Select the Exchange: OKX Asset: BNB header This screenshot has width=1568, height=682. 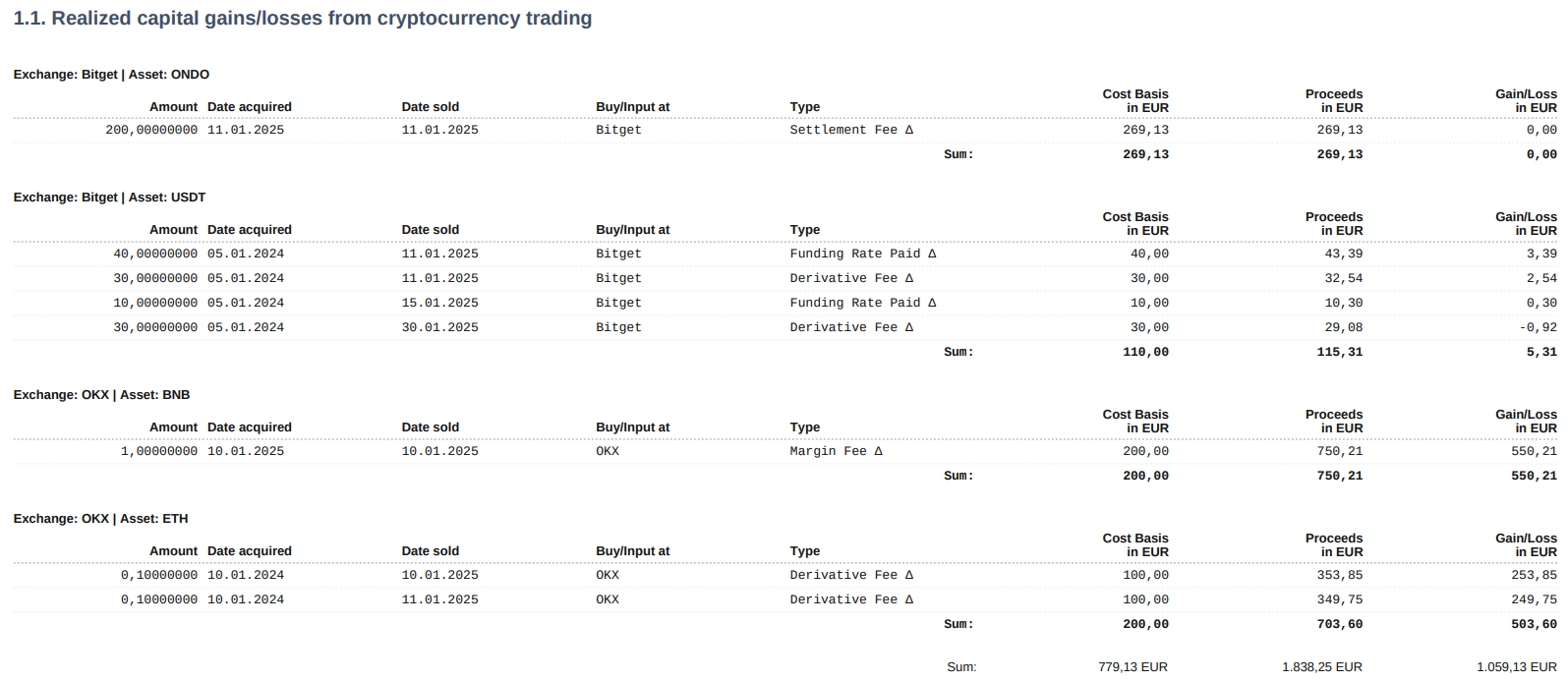(101, 395)
